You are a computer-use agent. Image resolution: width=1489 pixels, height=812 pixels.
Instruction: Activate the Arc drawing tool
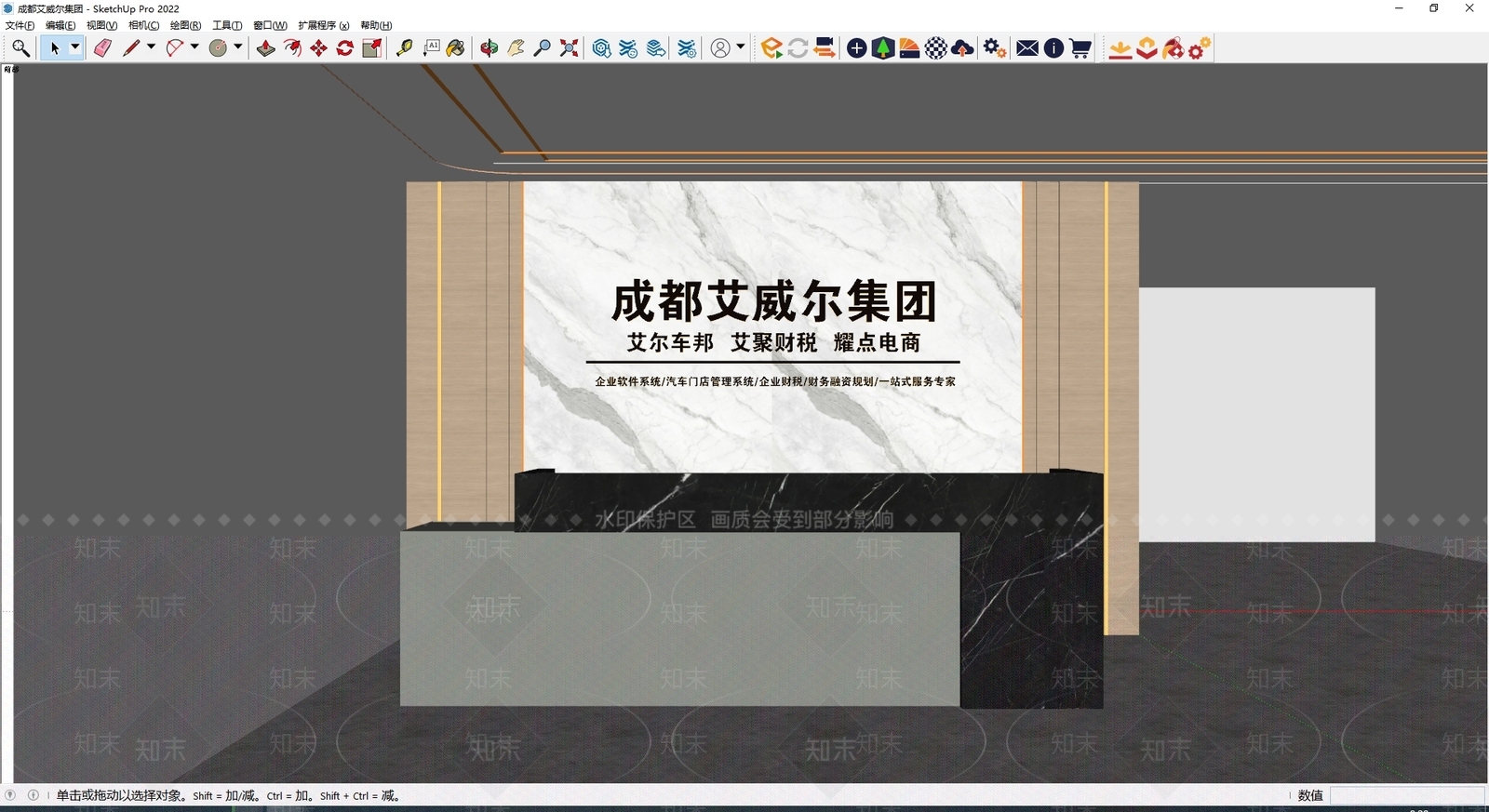[x=174, y=48]
